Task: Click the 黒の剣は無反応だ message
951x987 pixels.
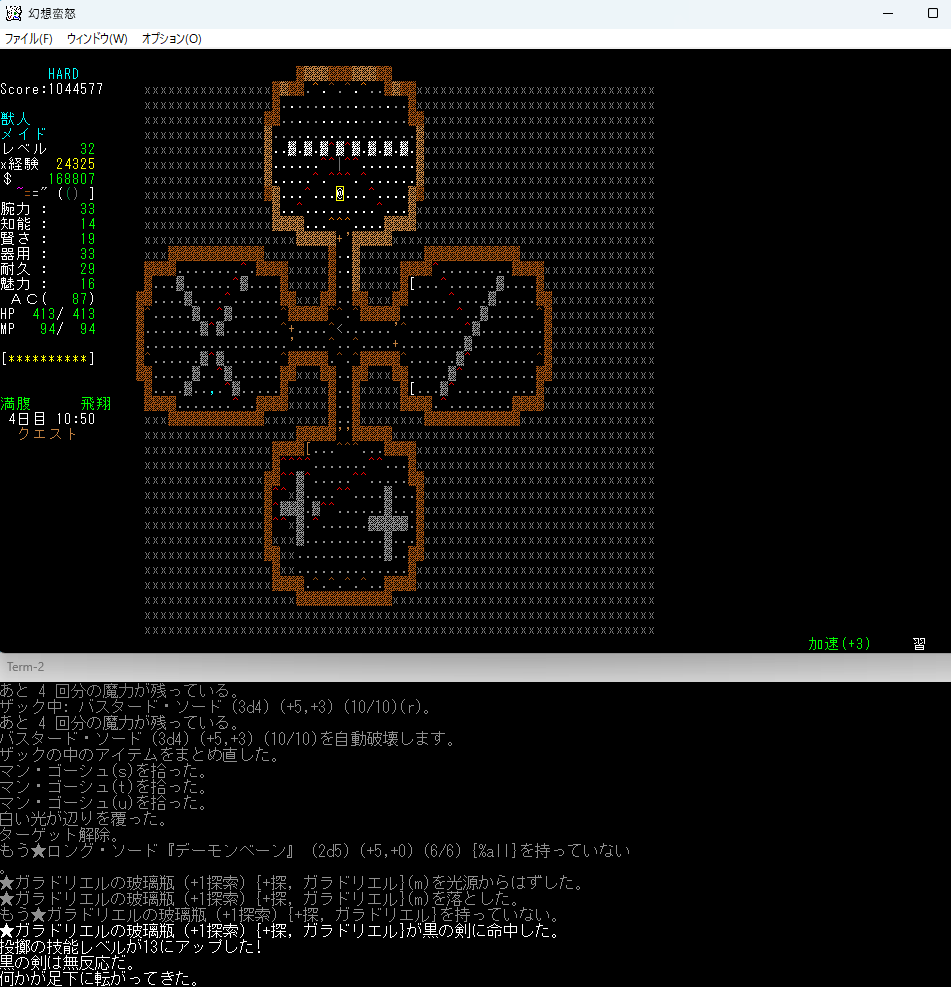Action: pyautogui.click(x=68, y=962)
